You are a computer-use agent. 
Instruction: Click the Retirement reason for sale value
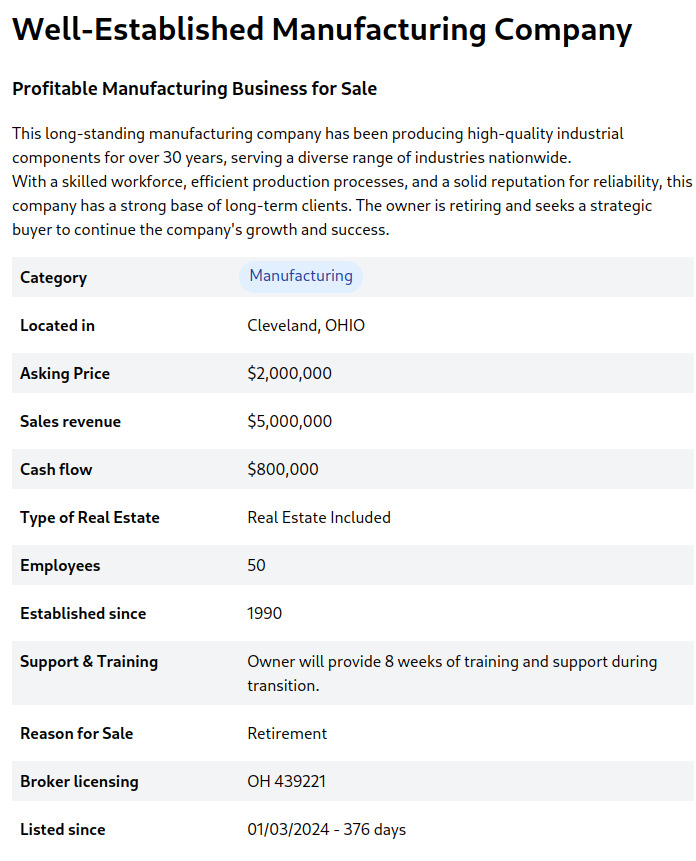[x=287, y=734]
